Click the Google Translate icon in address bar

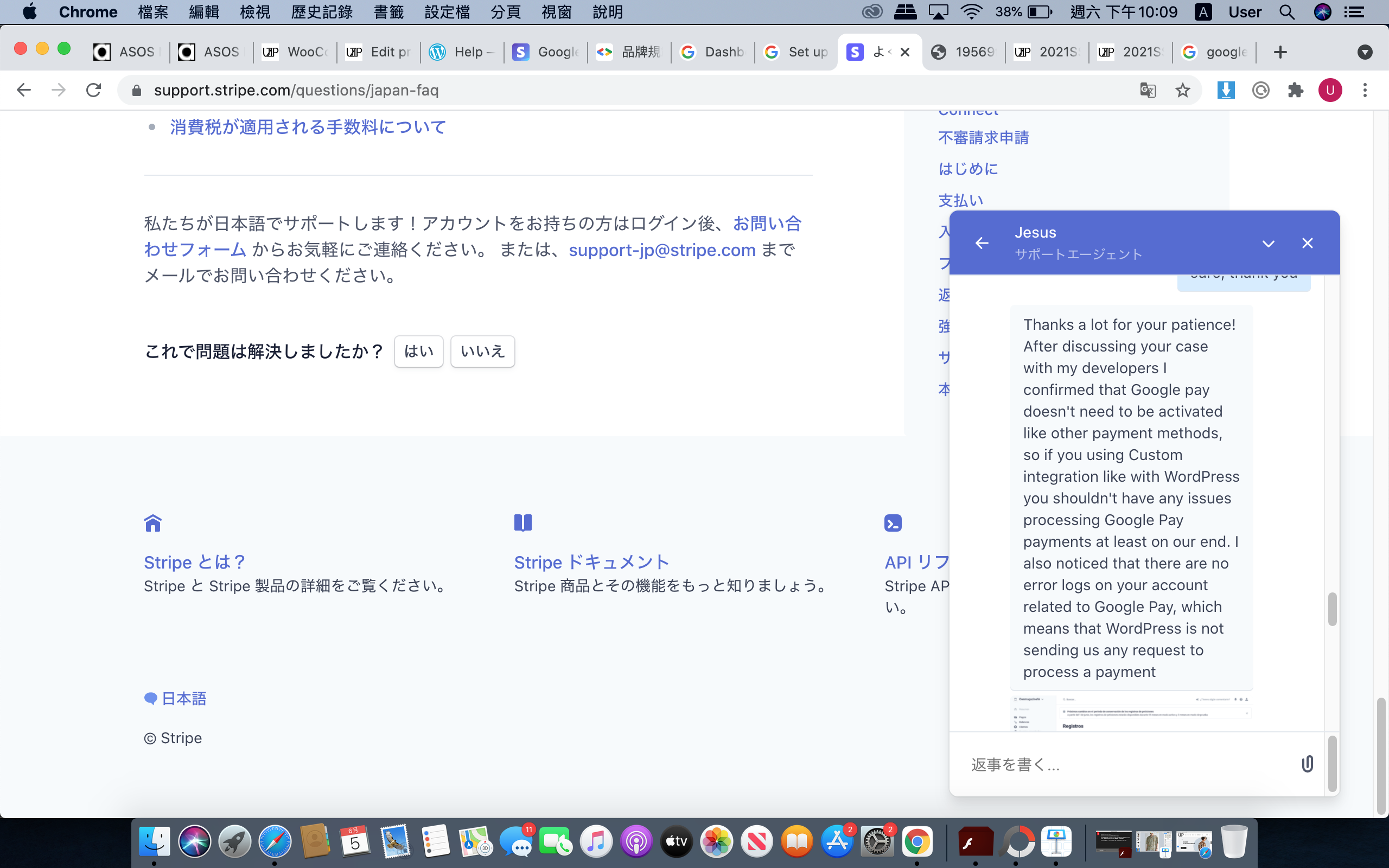[1148, 90]
